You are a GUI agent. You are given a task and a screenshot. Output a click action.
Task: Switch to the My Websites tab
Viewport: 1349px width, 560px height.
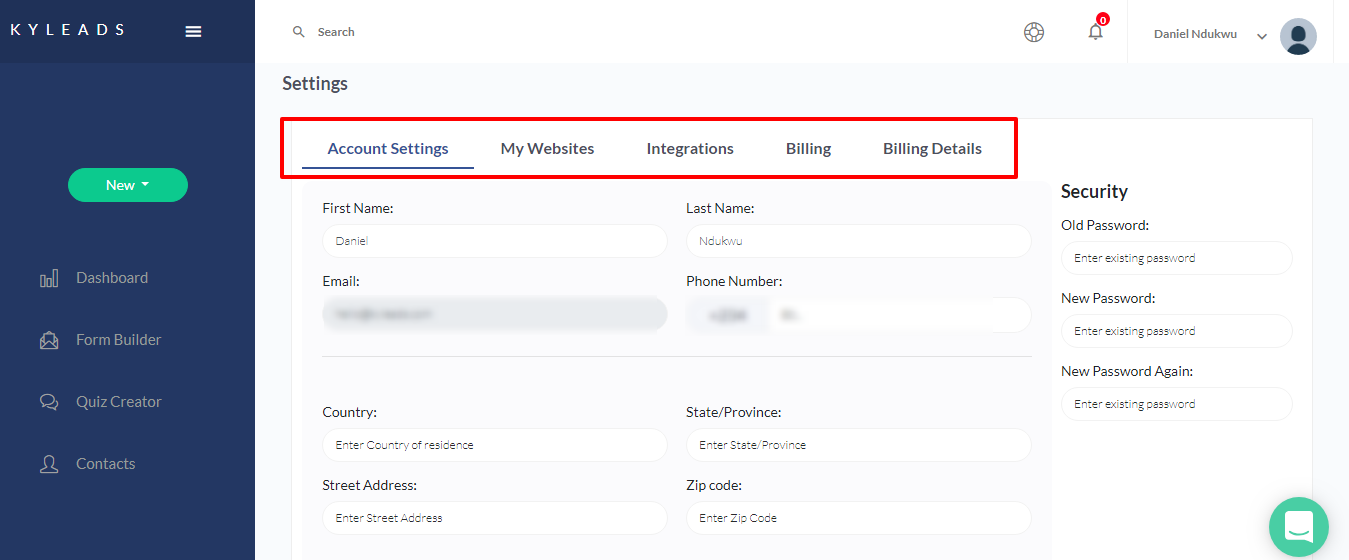coord(547,149)
